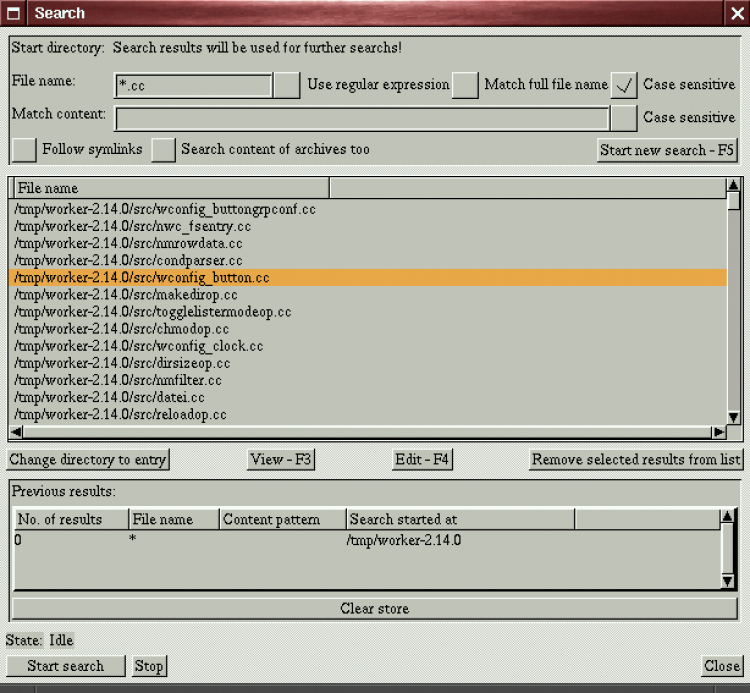Select dirsizeop.cc result row
Screen dimensions: 750x693
click(367, 363)
